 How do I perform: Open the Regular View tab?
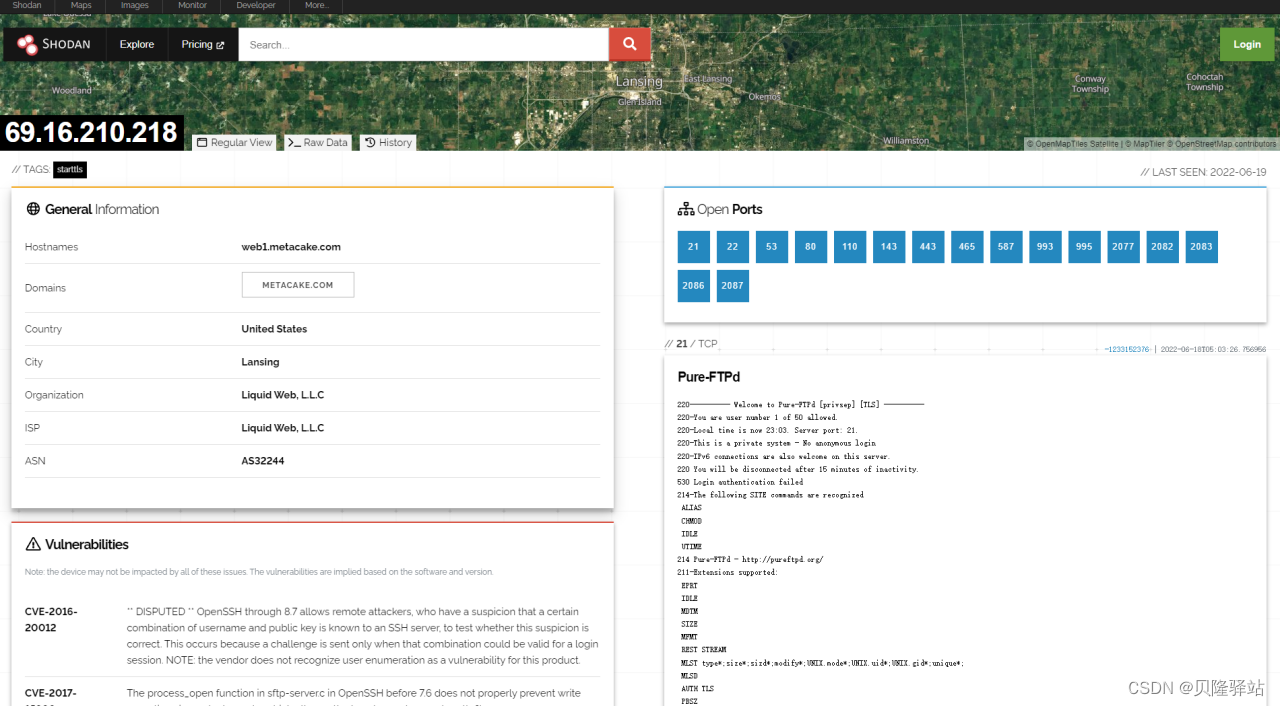click(234, 142)
